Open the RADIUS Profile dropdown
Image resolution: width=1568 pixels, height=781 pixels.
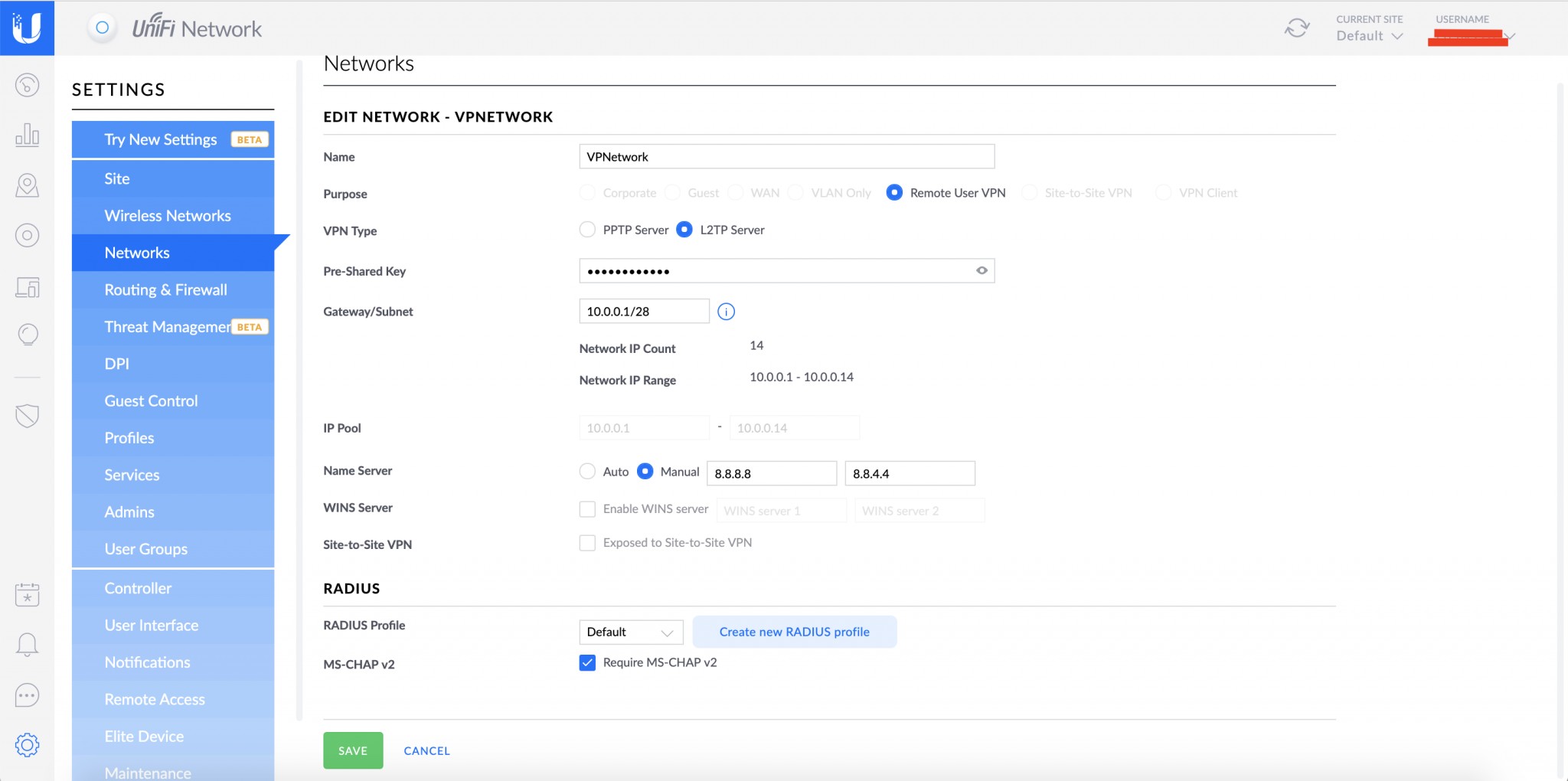click(x=630, y=632)
